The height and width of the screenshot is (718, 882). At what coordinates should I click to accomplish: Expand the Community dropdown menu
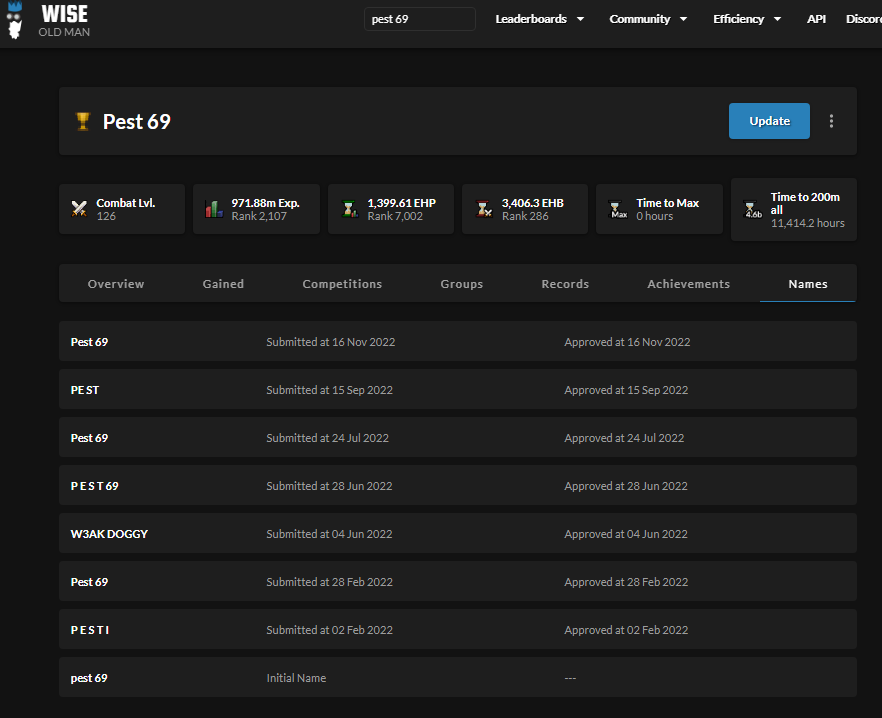(x=648, y=19)
